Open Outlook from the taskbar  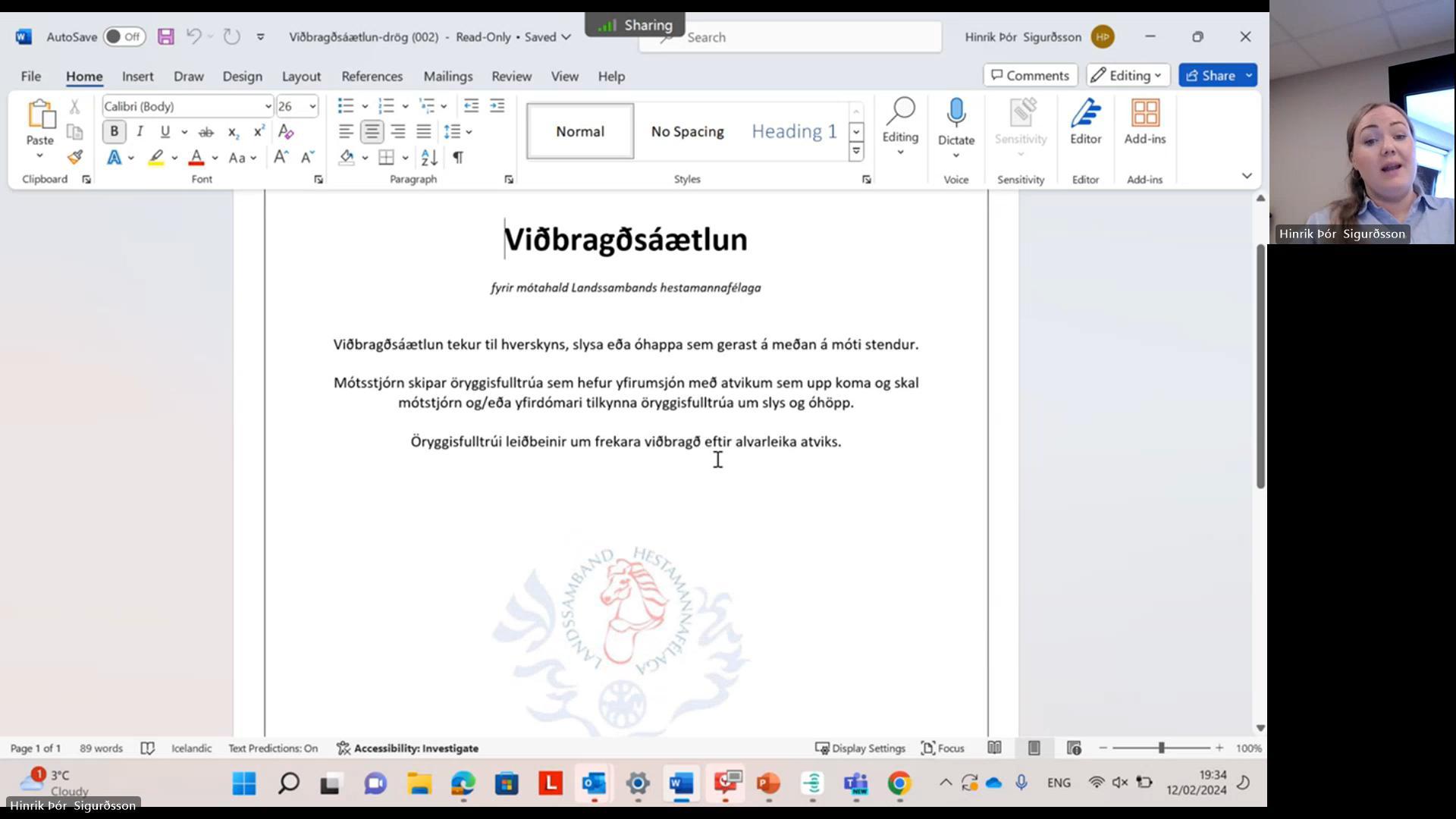pyautogui.click(x=594, y=783)
